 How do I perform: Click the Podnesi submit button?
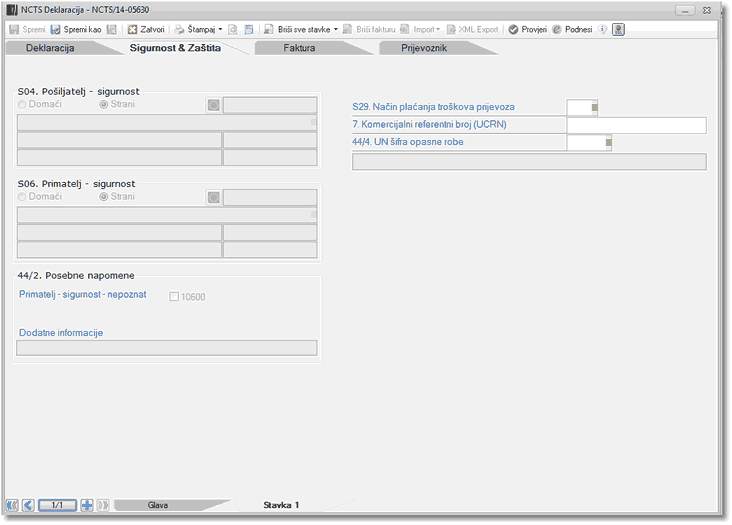click(x=572, y=29)
